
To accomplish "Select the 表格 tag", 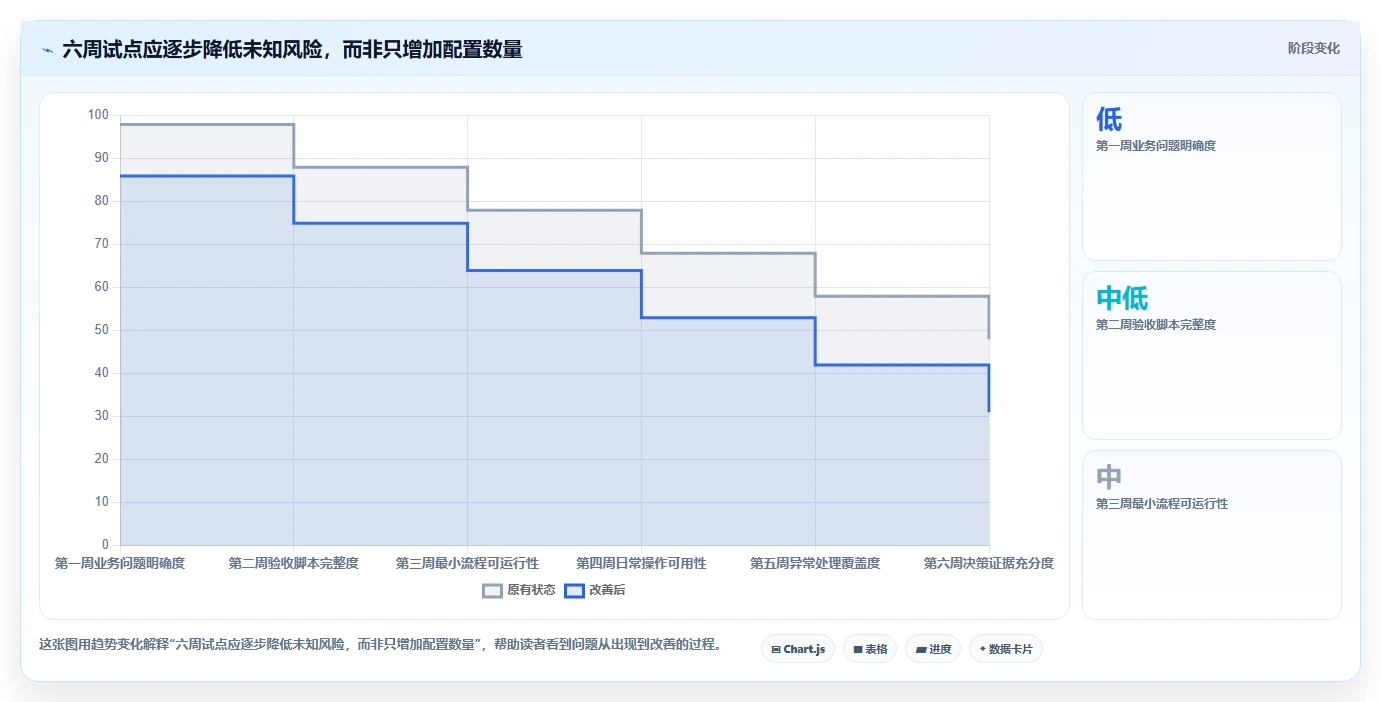I will tap(870, 649).
